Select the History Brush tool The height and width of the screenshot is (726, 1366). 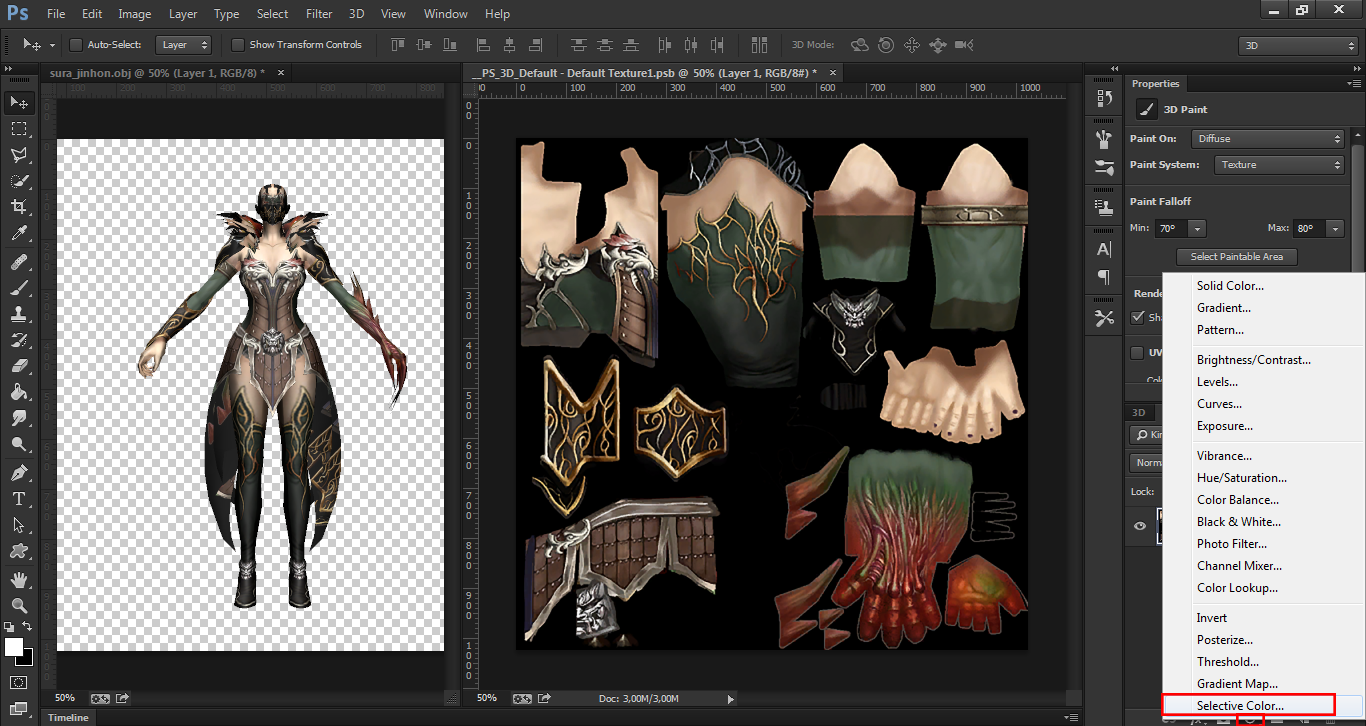19,340
